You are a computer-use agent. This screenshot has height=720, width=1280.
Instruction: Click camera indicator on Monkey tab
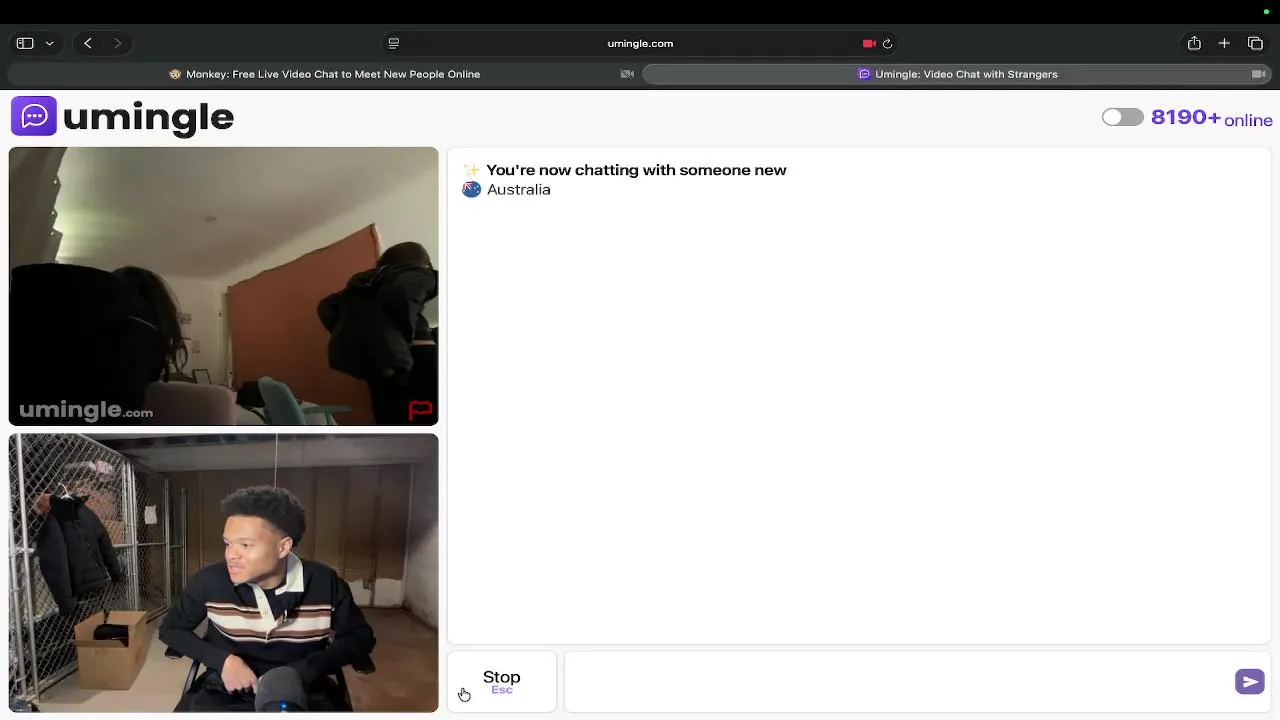(x=627, y=74)
